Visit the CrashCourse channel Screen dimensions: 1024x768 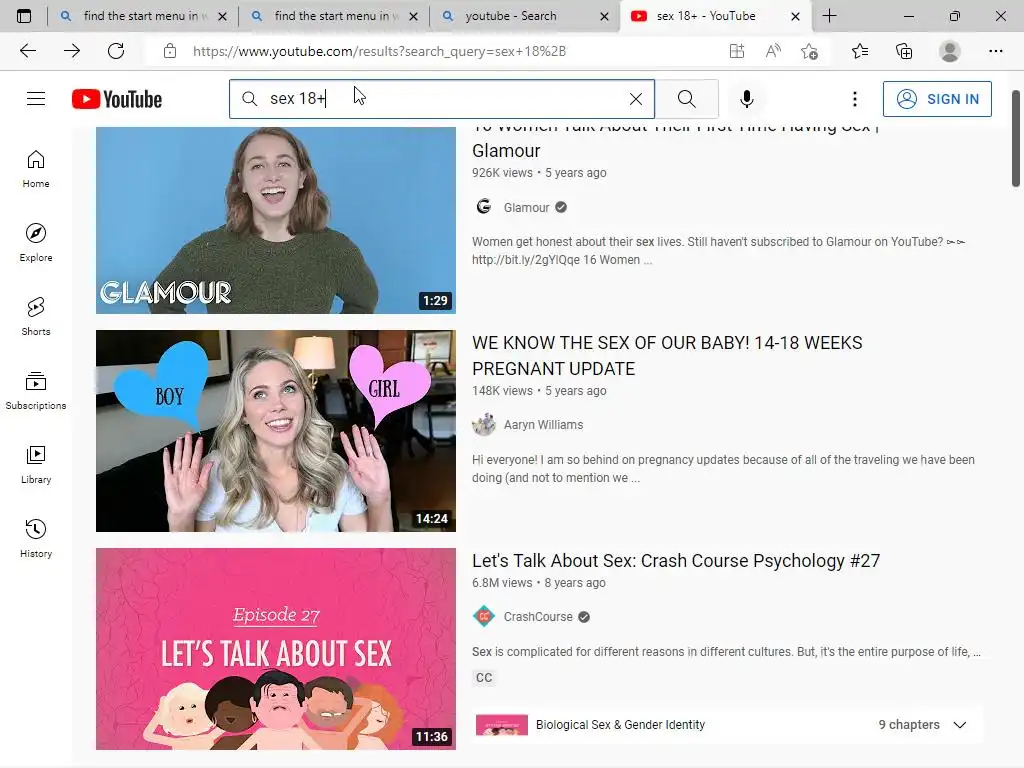(x=538, y=616)
